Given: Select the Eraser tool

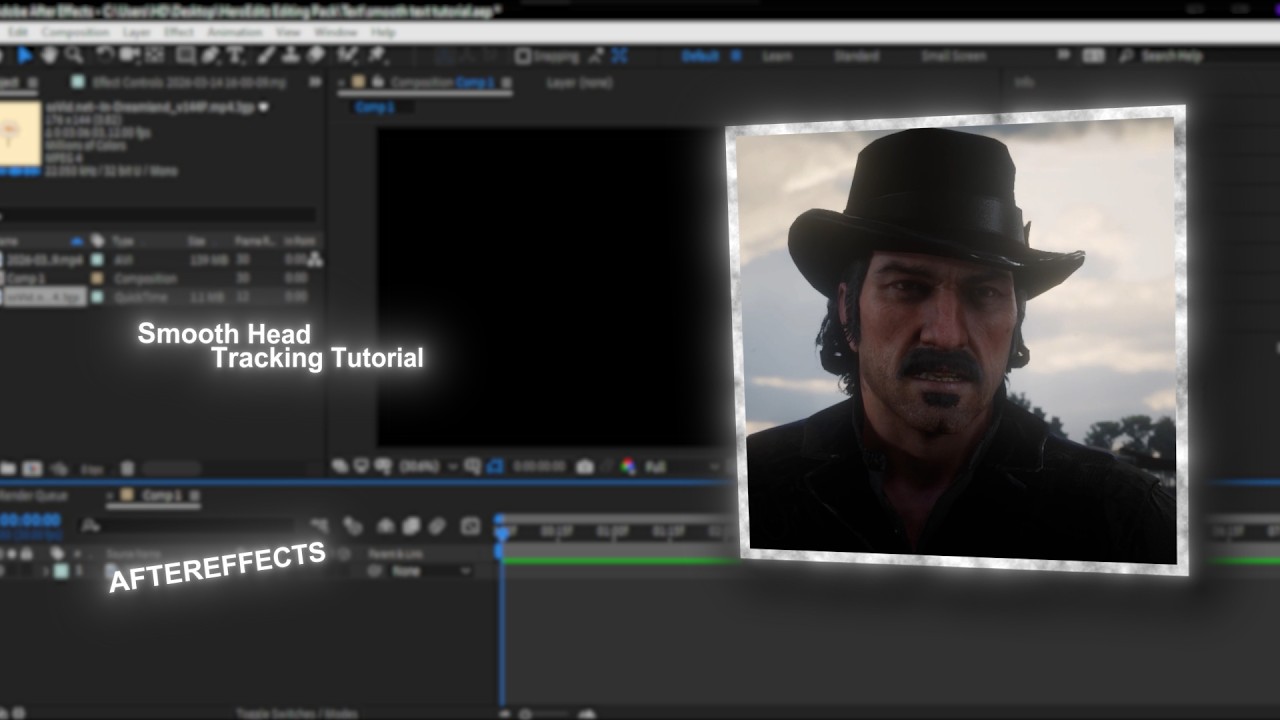Looking at the screenshot, I should coord(316,56).
